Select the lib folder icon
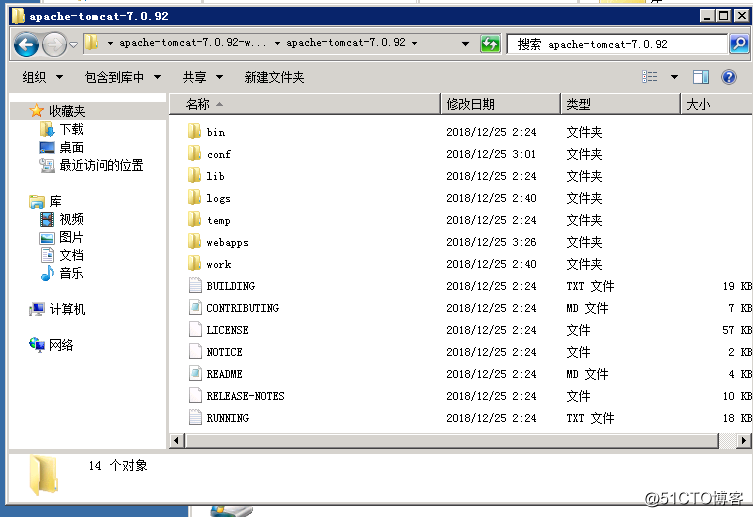Viewport: 753px width, 517px height. 194,175
